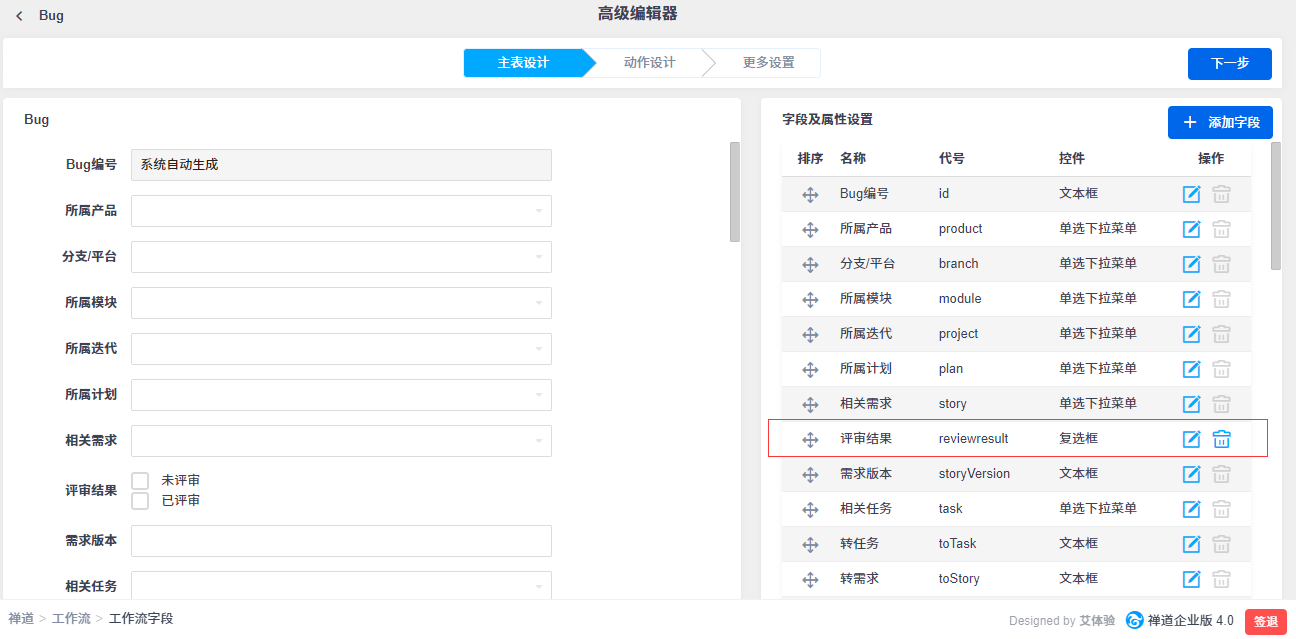Tick the 已评审 checkbox

pyautogui.click(x=141, y=500)
